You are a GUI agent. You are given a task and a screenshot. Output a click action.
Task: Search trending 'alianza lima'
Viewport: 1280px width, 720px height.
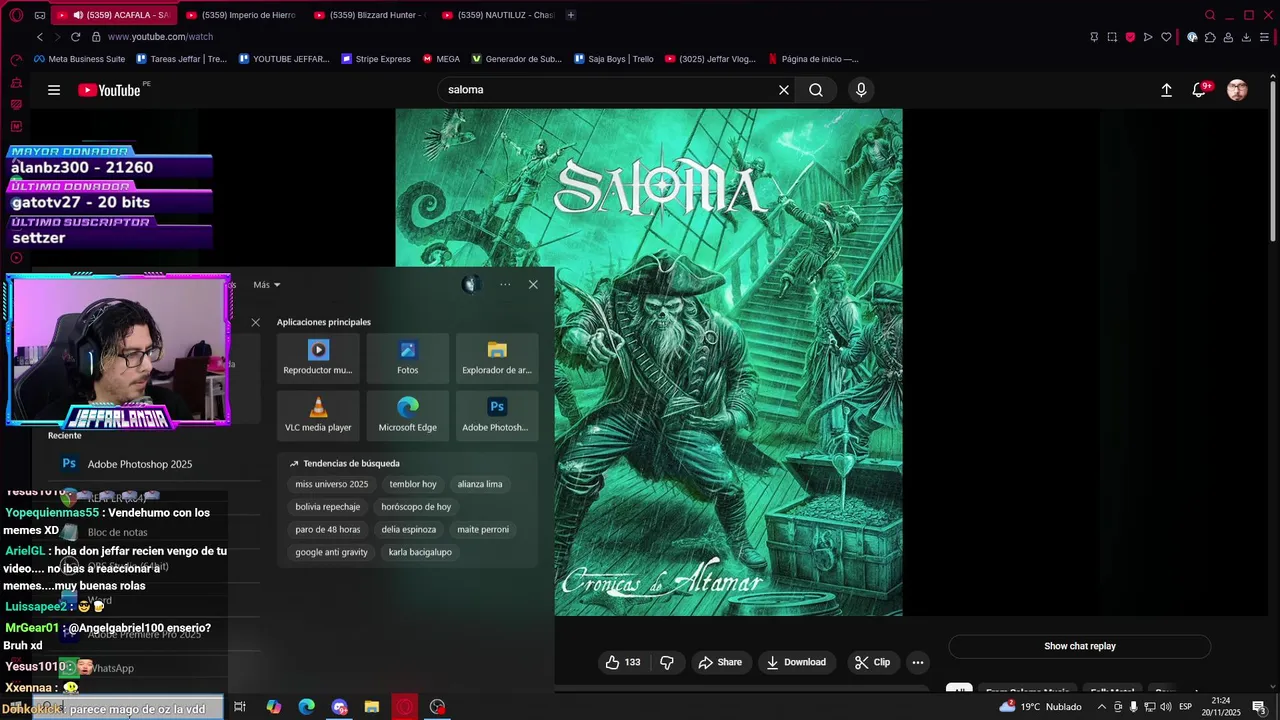[480, 484]
